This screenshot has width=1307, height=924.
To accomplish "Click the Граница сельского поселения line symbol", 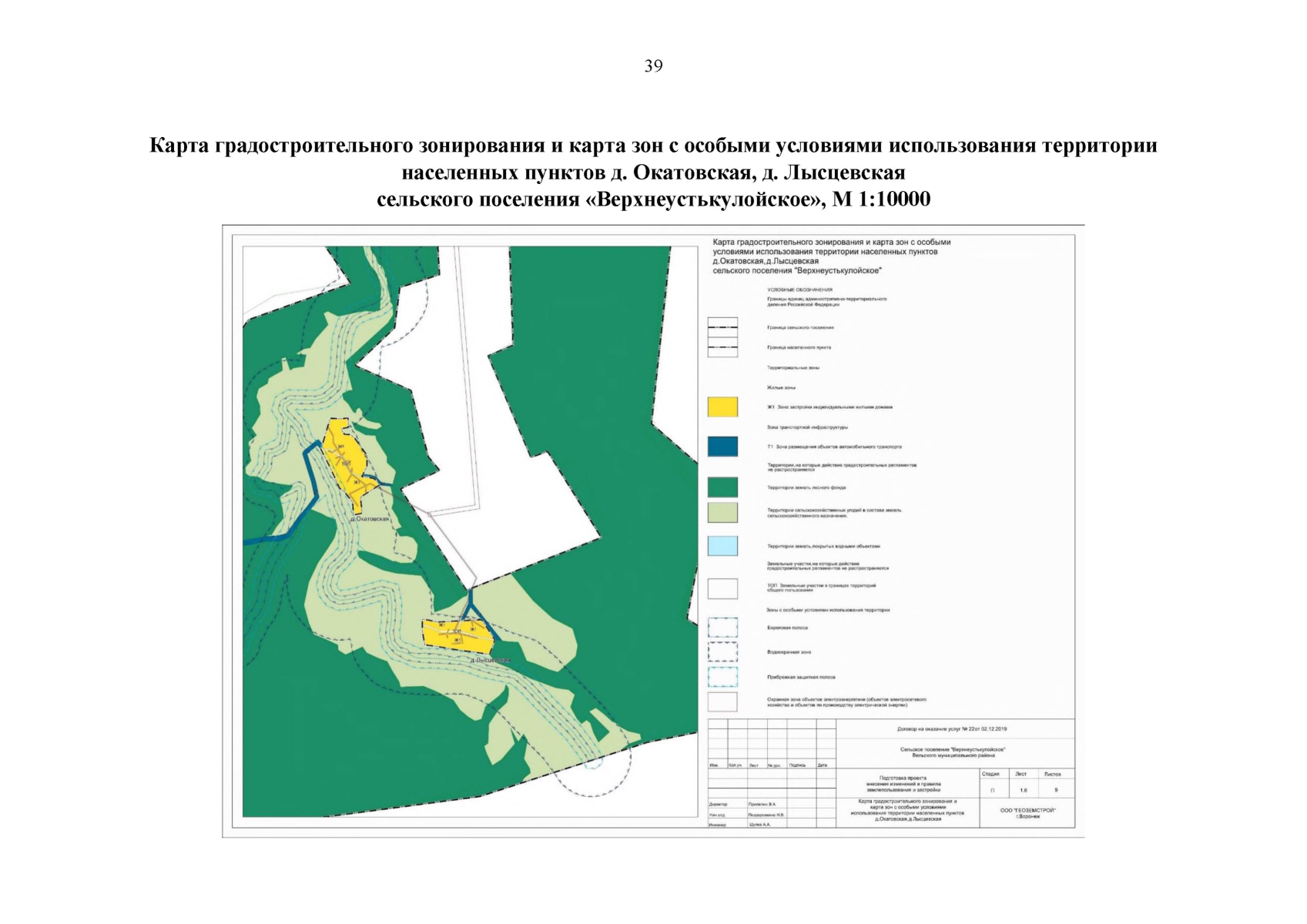I will 722,327.
